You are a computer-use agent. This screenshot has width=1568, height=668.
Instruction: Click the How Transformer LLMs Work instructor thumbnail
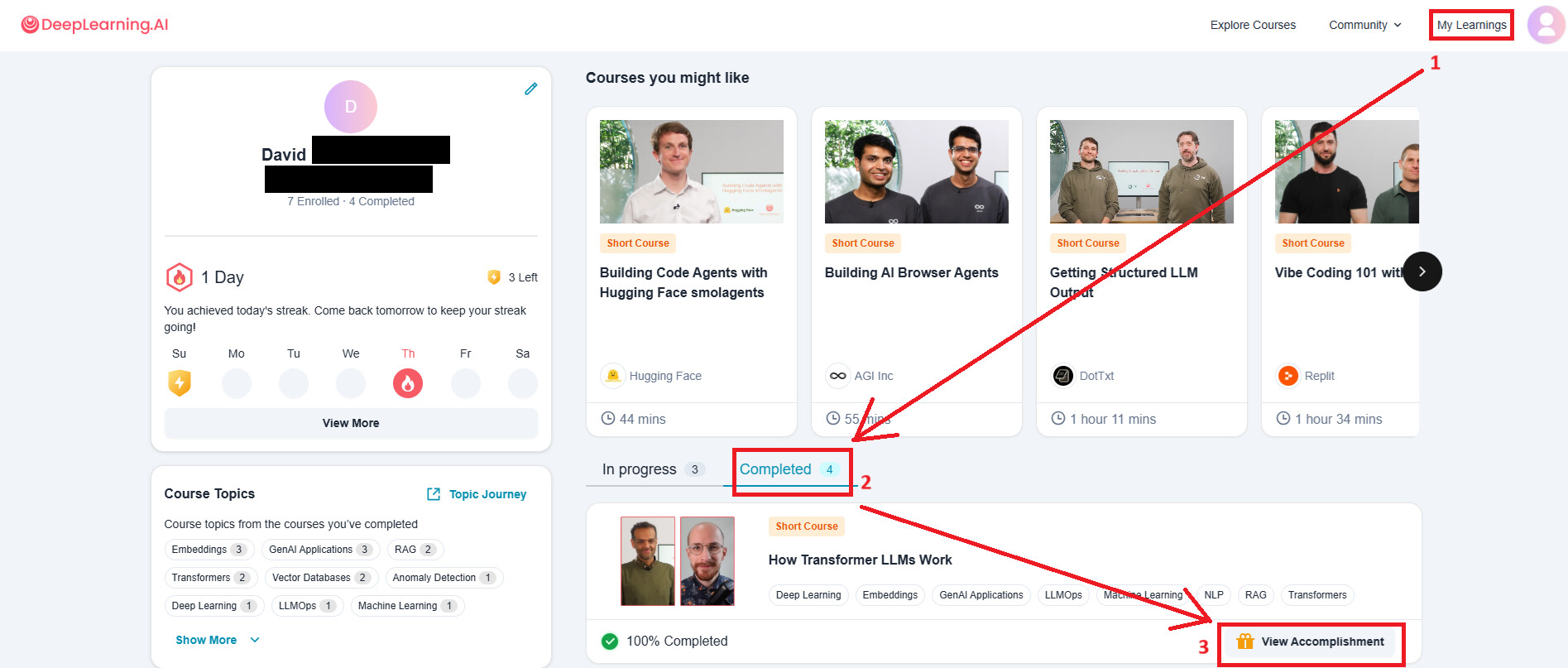click(x=678, y=561)
